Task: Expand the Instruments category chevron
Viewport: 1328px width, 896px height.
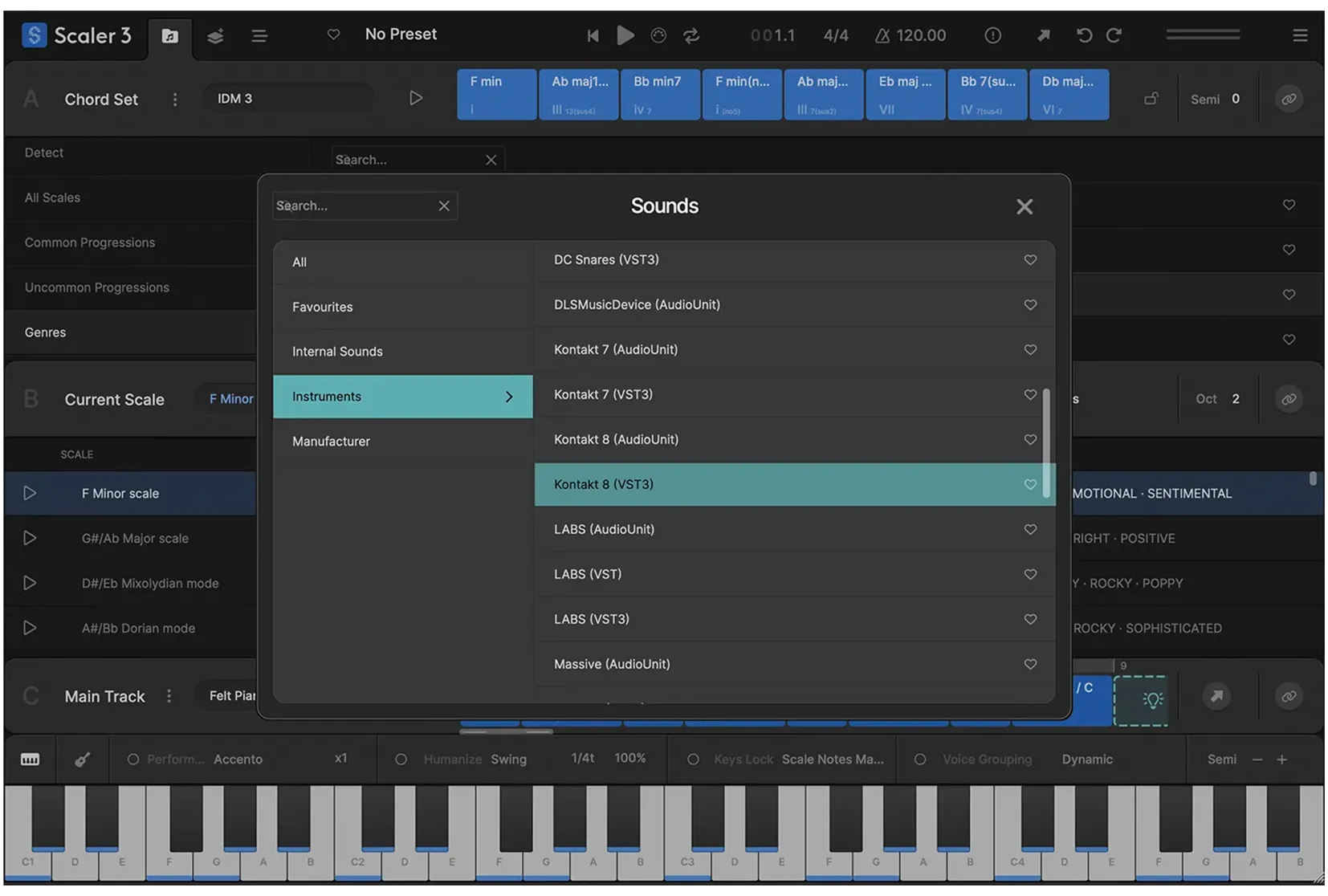Action: (x=509, y=397)
